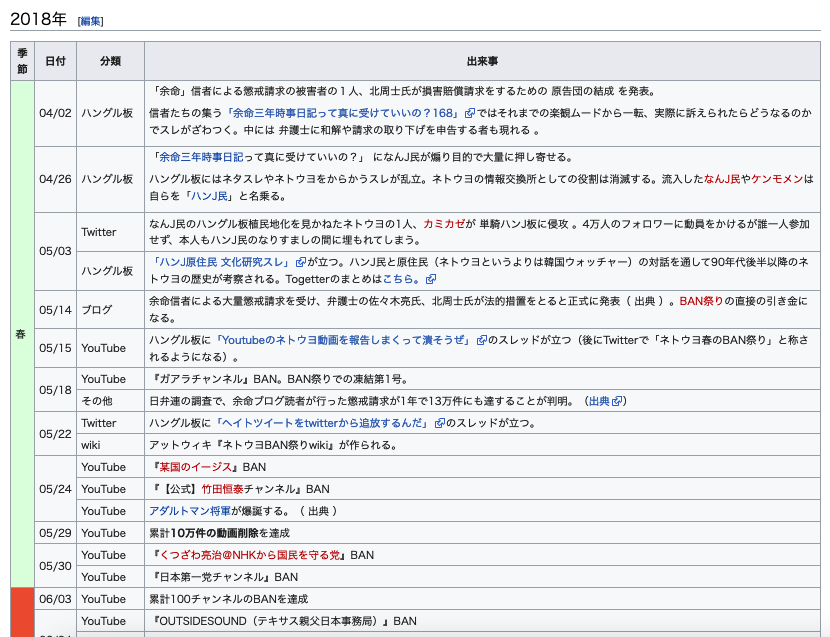
Task: Click external-link icon after こちら。
Action: point(431,279)
